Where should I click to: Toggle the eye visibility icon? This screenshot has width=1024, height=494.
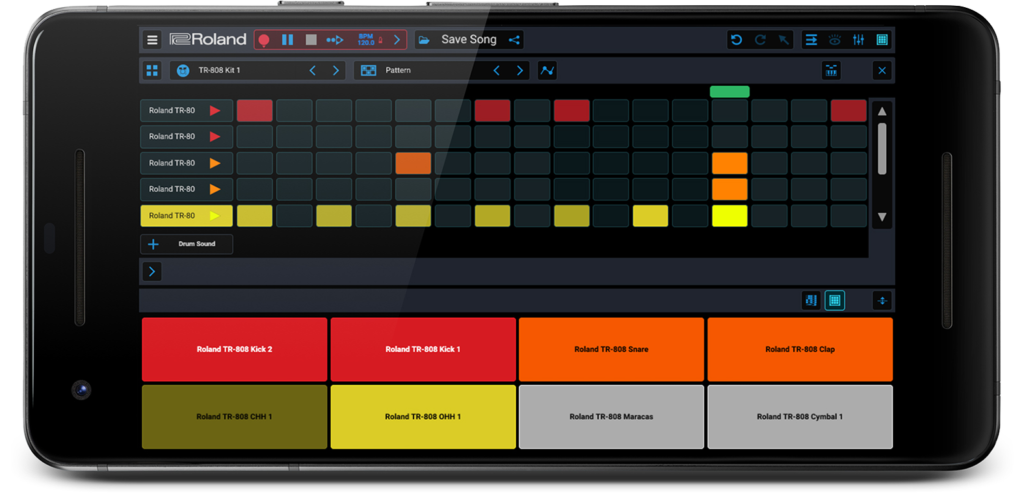[835, 40]
